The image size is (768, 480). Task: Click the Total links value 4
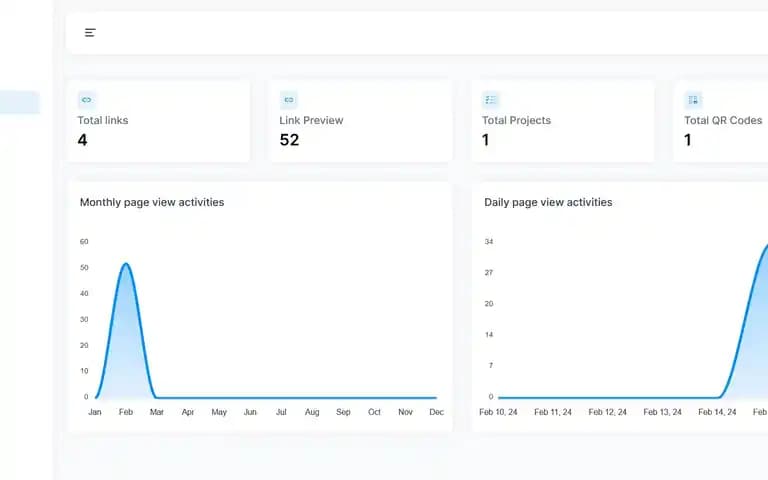coord(82,141)
